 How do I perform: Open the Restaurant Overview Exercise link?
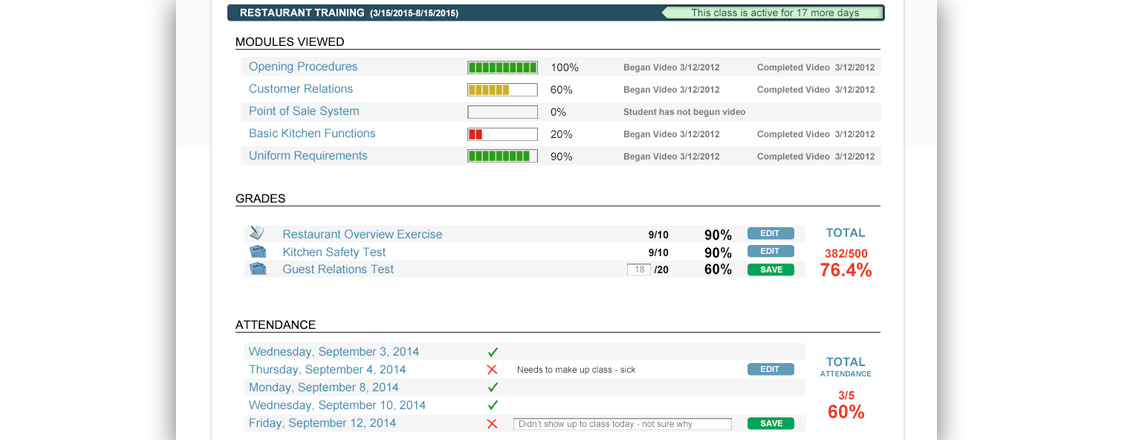[362, 234]
